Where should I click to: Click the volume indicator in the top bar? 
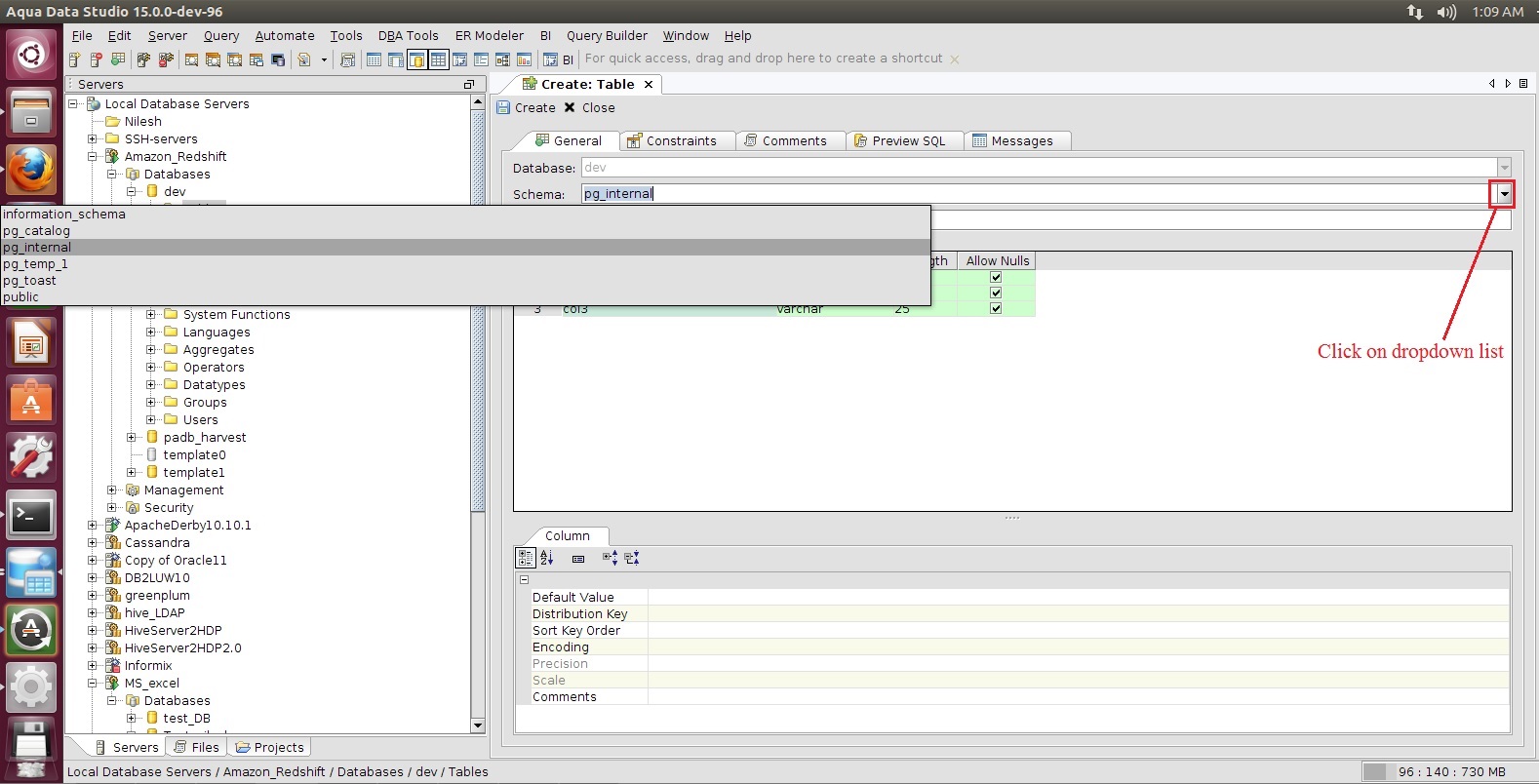coord(1446,12)
